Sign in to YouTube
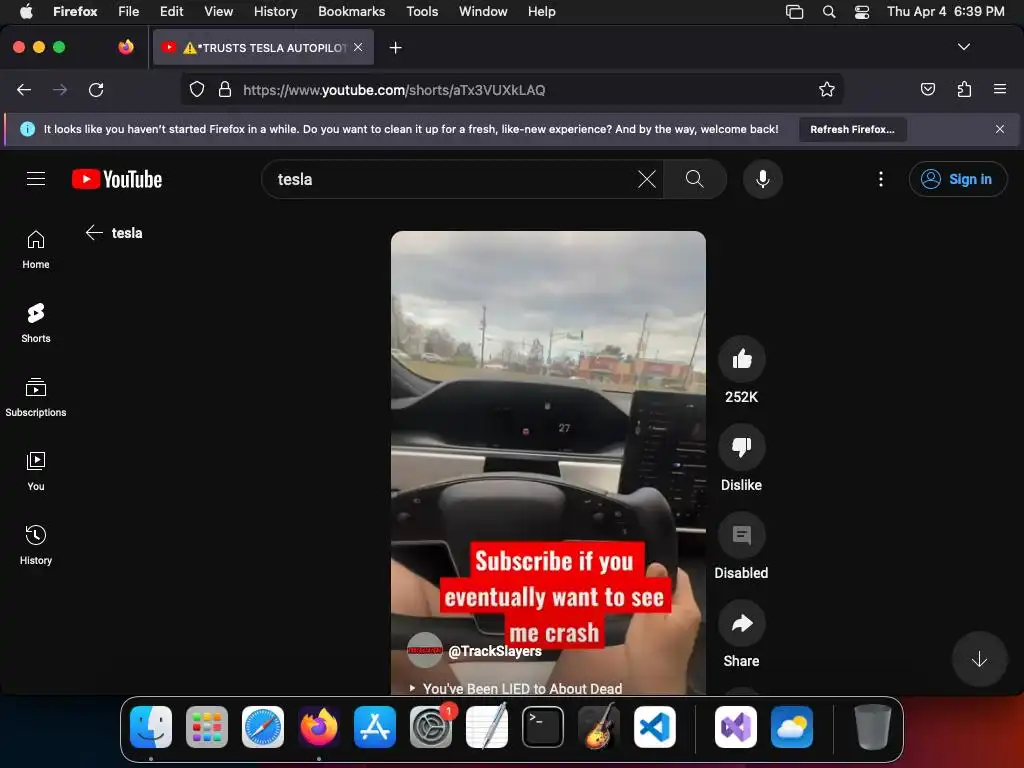 (957, 179)
